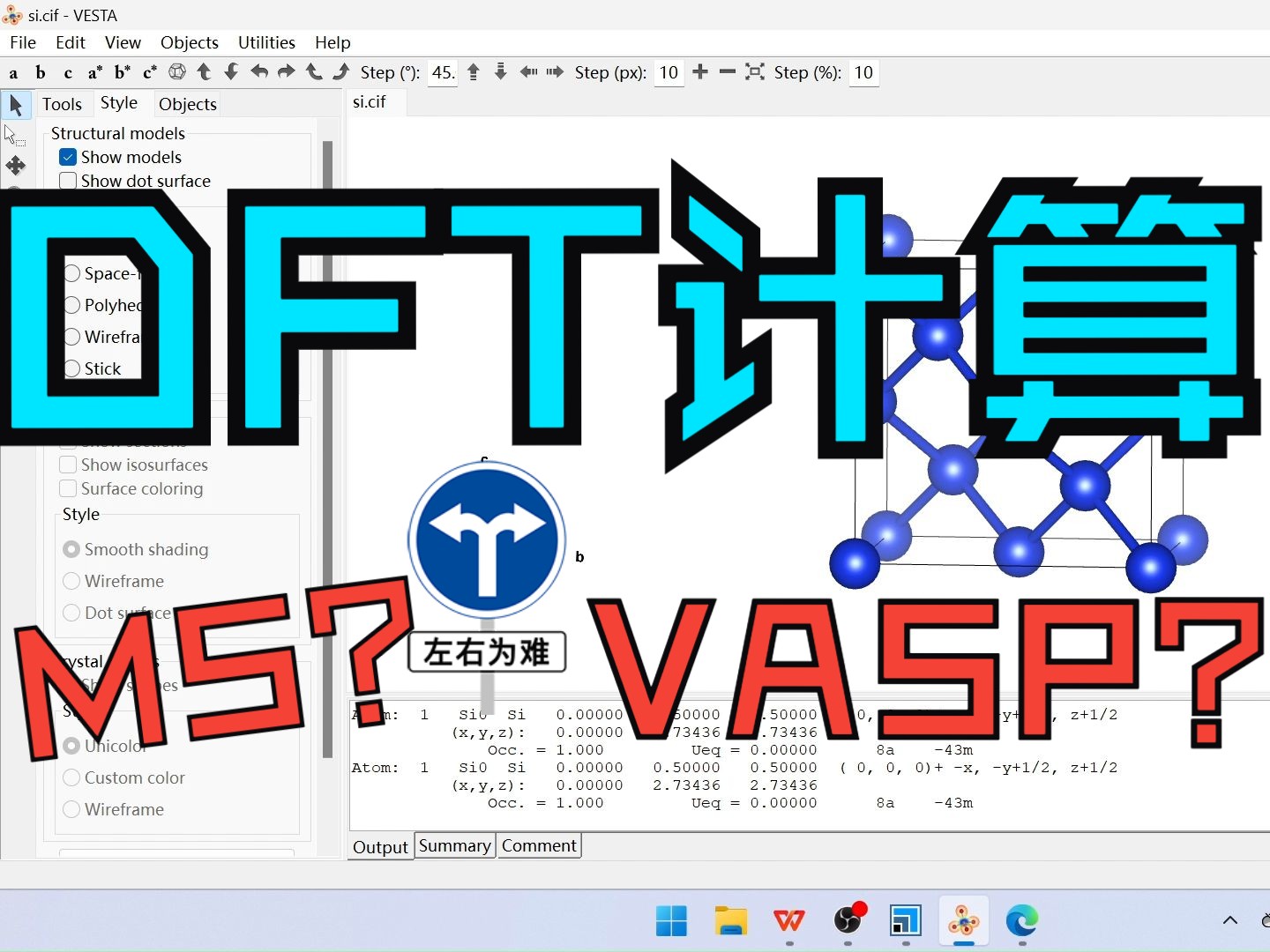Screen dimensions: 1270x952
Task: Click the b* reciprocal axis projection icon
Action: 122,72
